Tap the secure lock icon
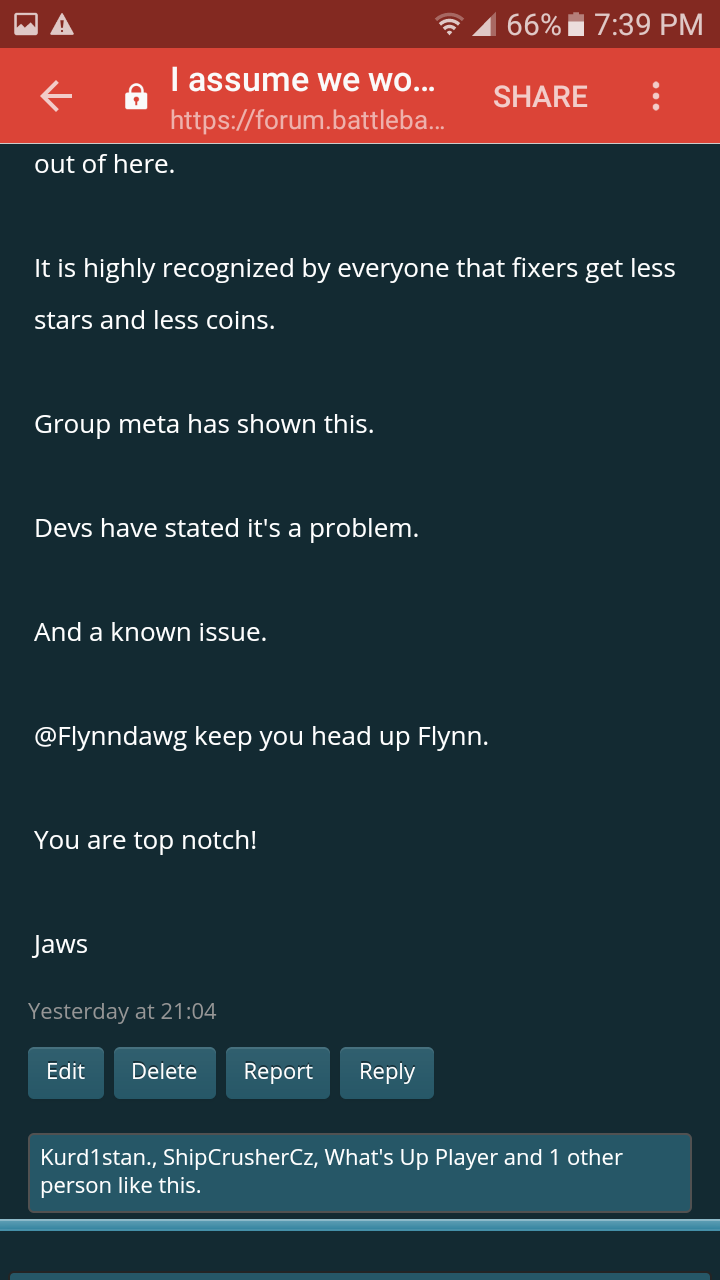Image resolution: width=720 pixels, height=1280 pixels. coord(135,97)
